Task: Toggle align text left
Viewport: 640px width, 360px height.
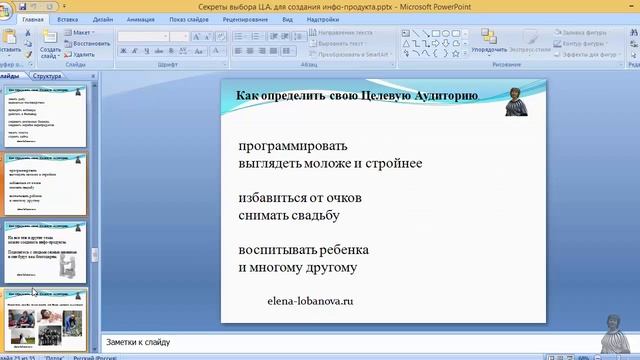Action: (x=238, y=51)
